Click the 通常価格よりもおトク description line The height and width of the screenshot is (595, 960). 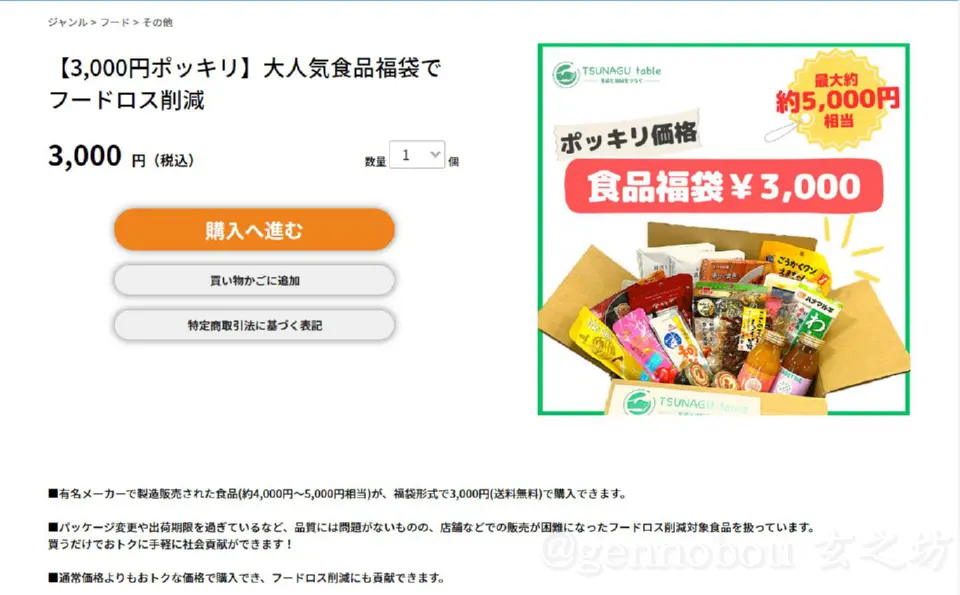[x=246, y=577]
